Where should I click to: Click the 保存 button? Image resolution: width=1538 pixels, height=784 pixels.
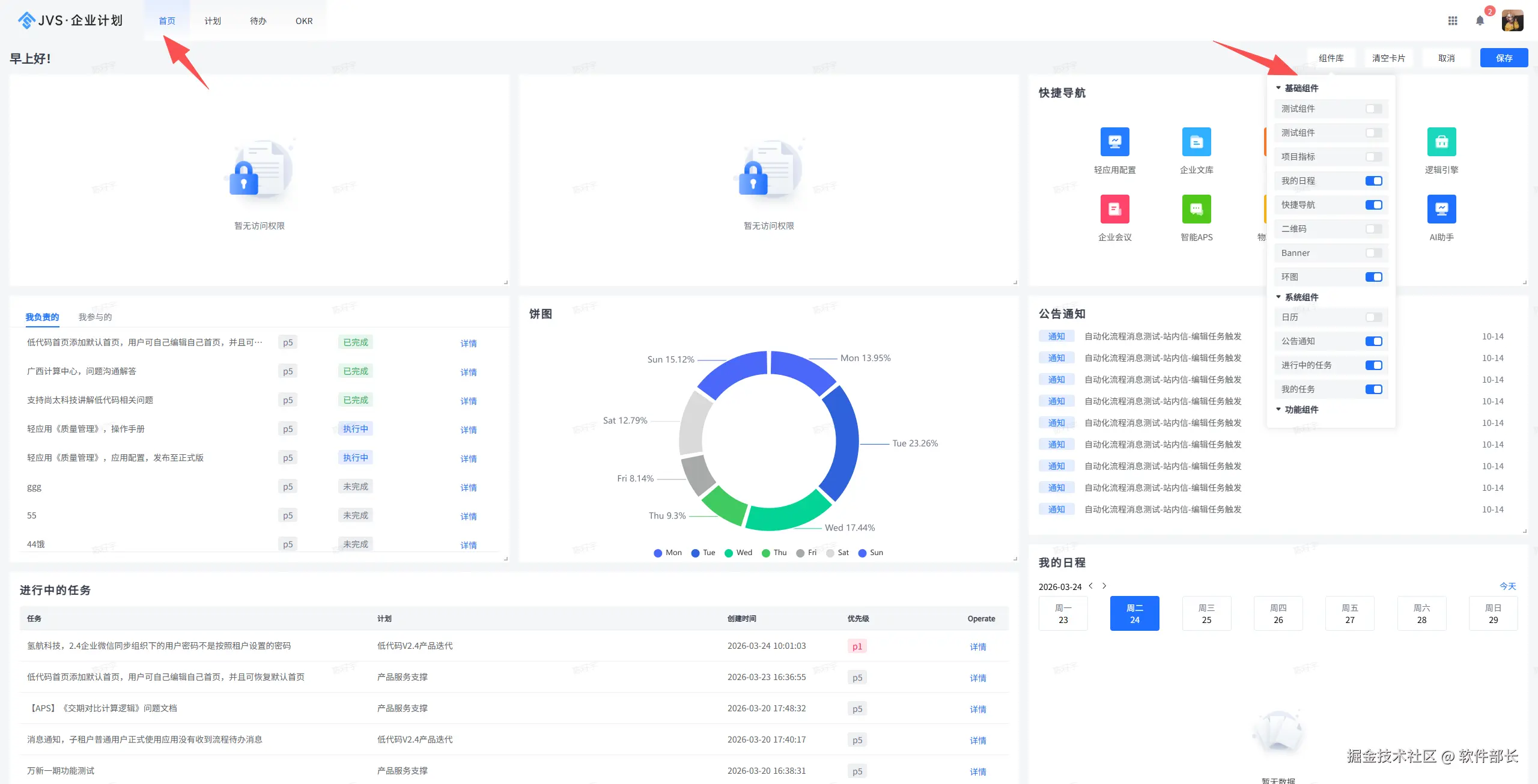[x=1504, y=58]
